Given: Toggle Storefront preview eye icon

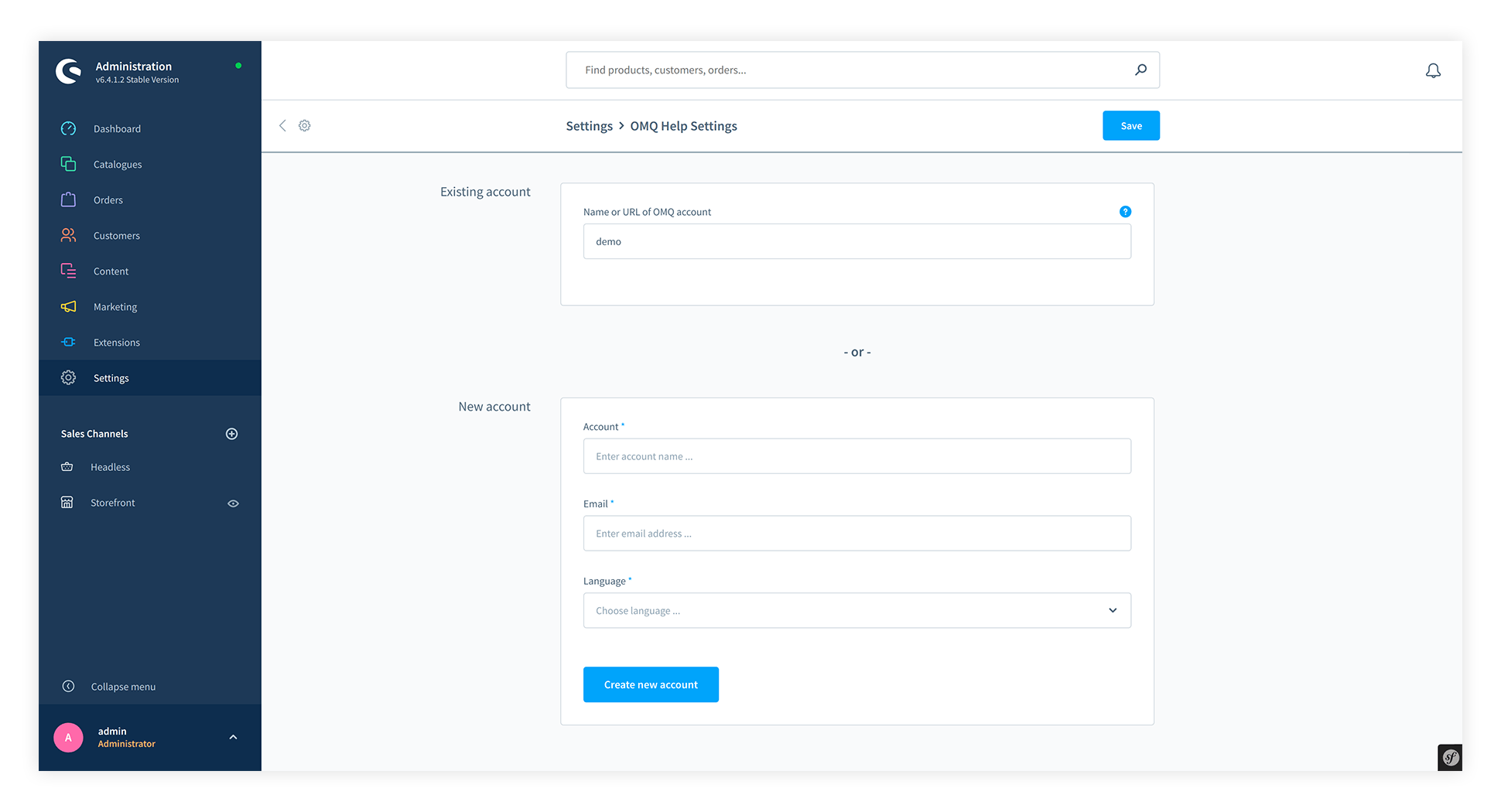Looking at the screenshot, I should pyautogui.click(x=233, y=503).
